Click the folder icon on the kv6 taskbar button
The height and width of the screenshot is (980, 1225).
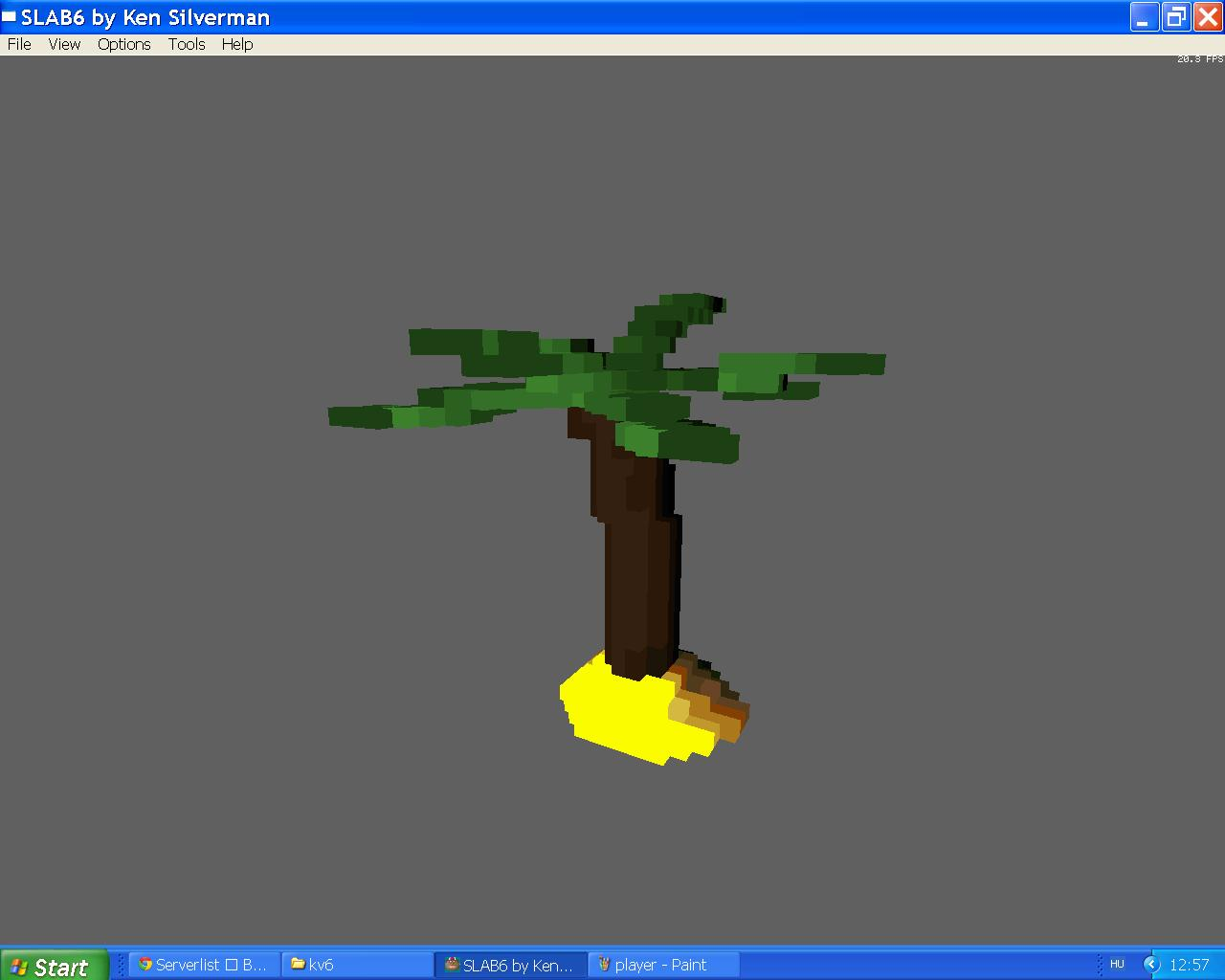297,965
